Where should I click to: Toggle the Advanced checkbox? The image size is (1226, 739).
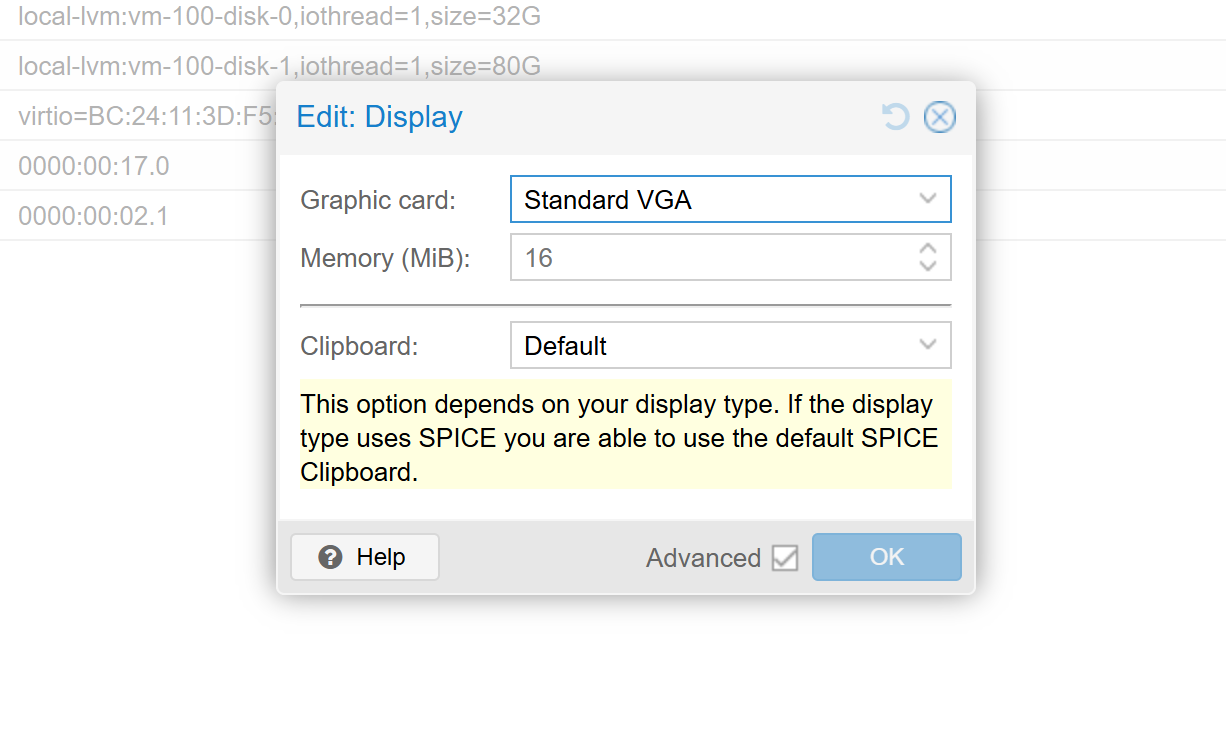coord(785,558)
